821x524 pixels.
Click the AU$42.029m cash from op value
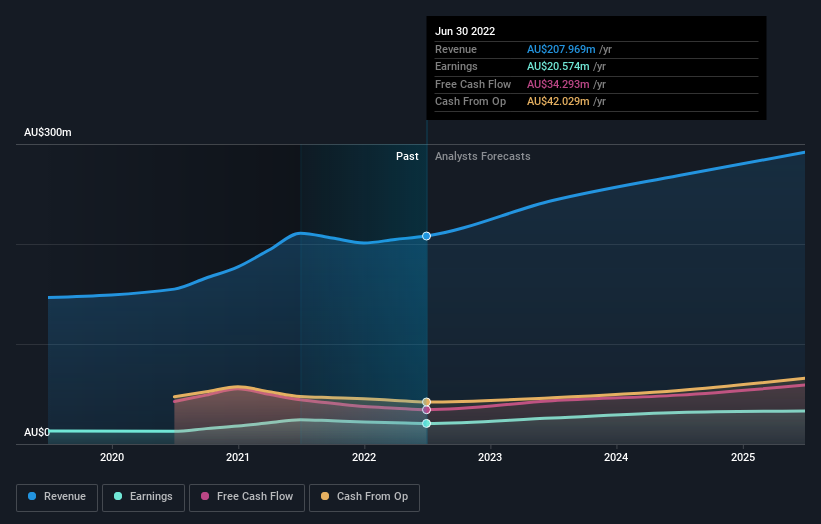(558, 102)
